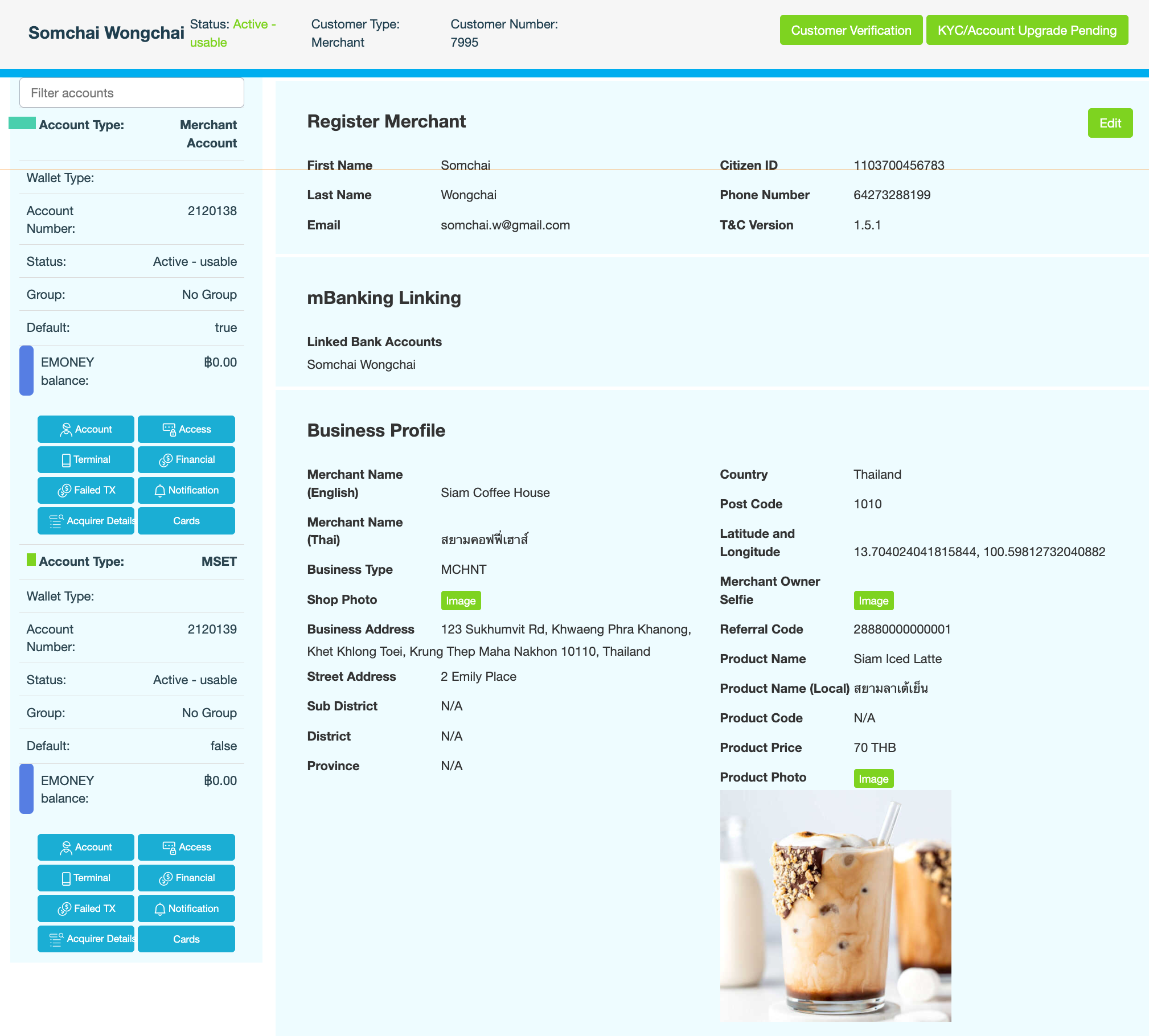Open Customer Verification tab
The width and height of the screenshot is (1149, 1036).
click(851, 30)
